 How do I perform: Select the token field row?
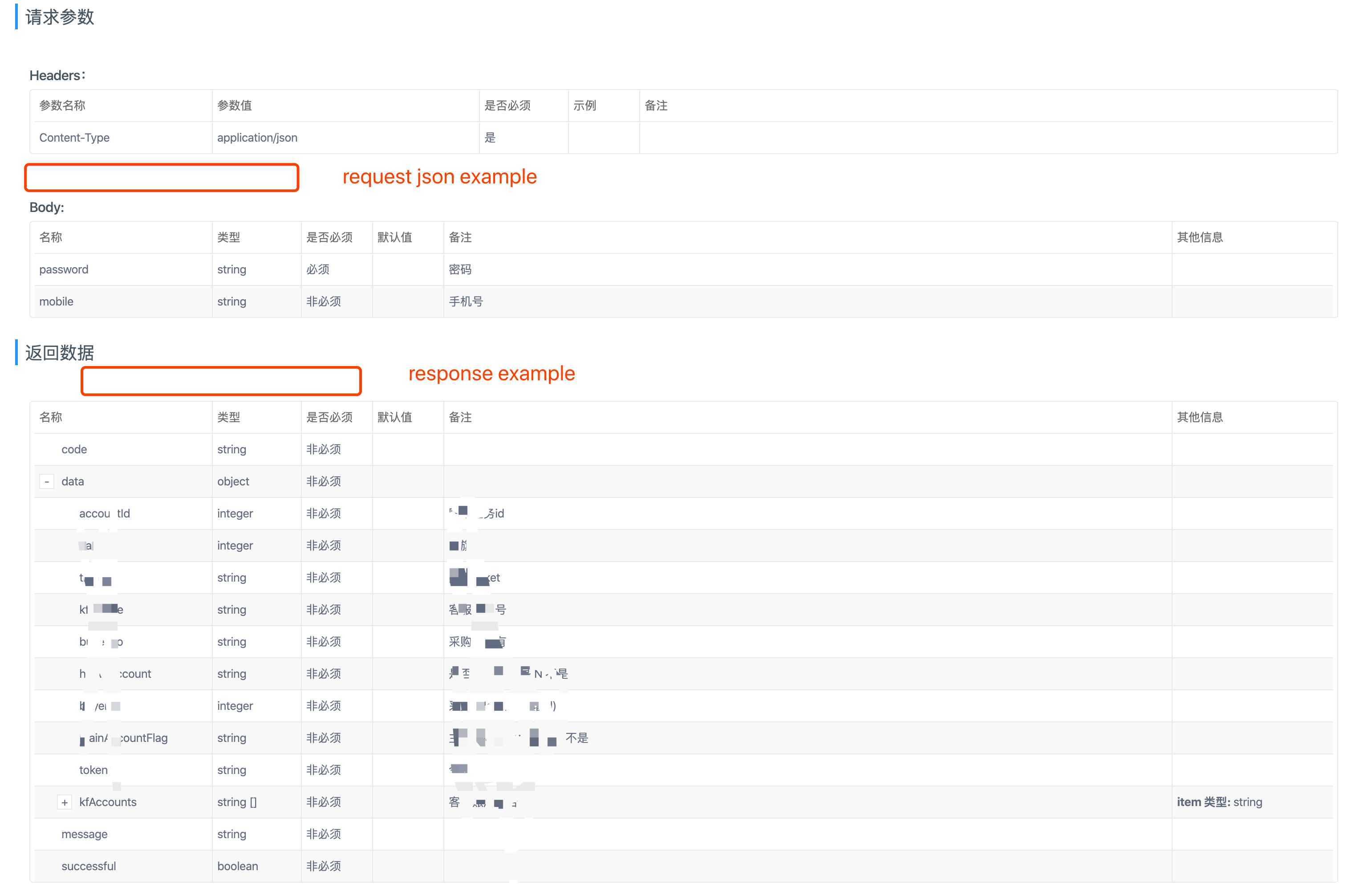93,770
